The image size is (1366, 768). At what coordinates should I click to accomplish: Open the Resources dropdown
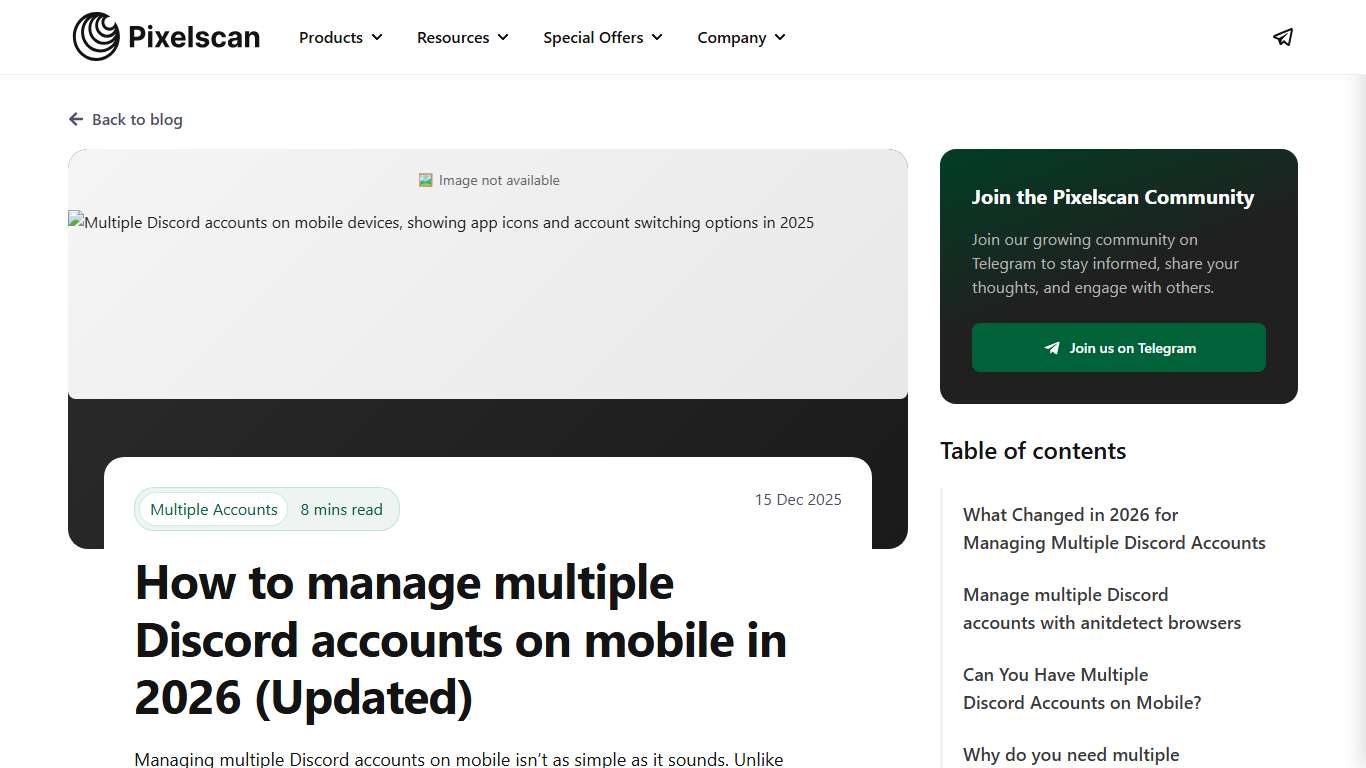(462, 37)
